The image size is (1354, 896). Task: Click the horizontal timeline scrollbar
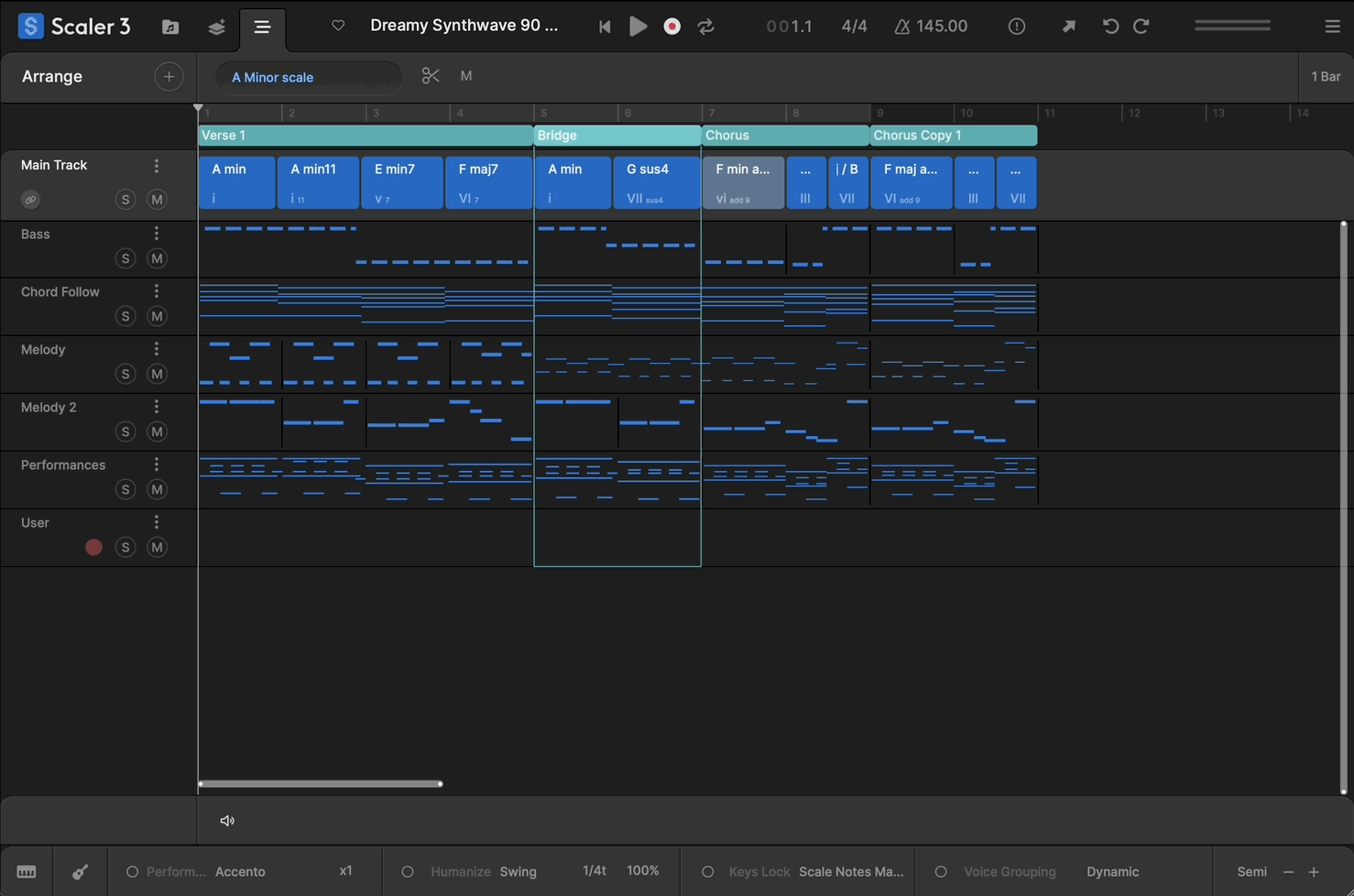pos(321,784)
